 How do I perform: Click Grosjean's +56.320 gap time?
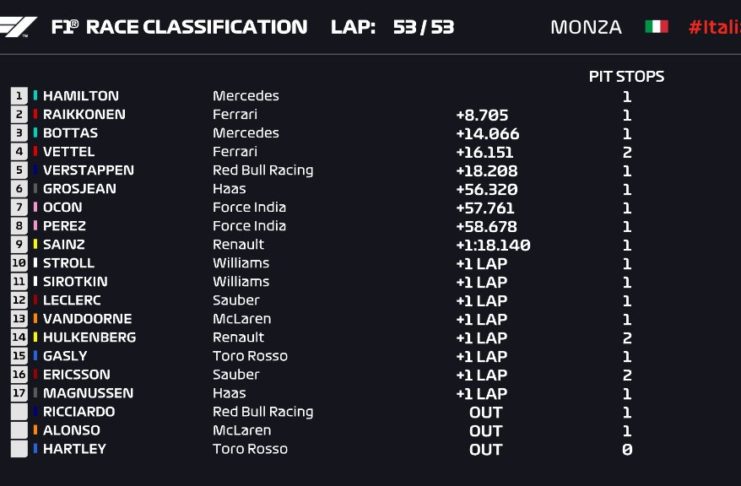[486, 189]
